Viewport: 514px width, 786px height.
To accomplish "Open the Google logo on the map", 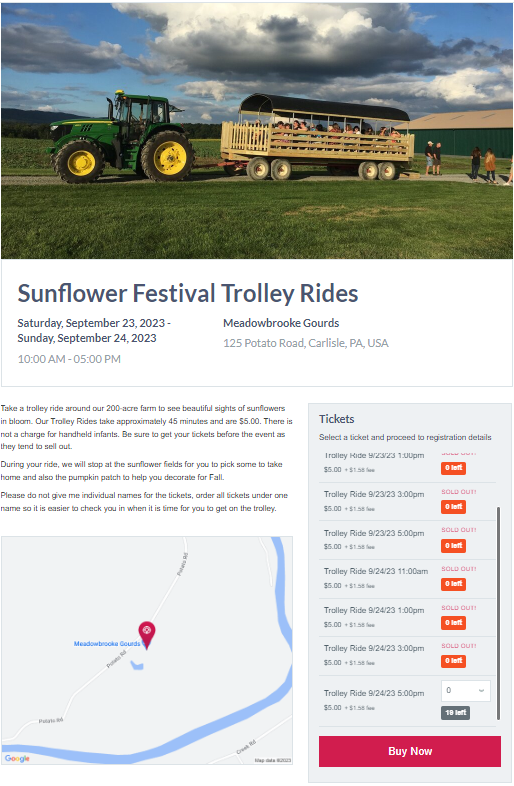I will [17, 758].
